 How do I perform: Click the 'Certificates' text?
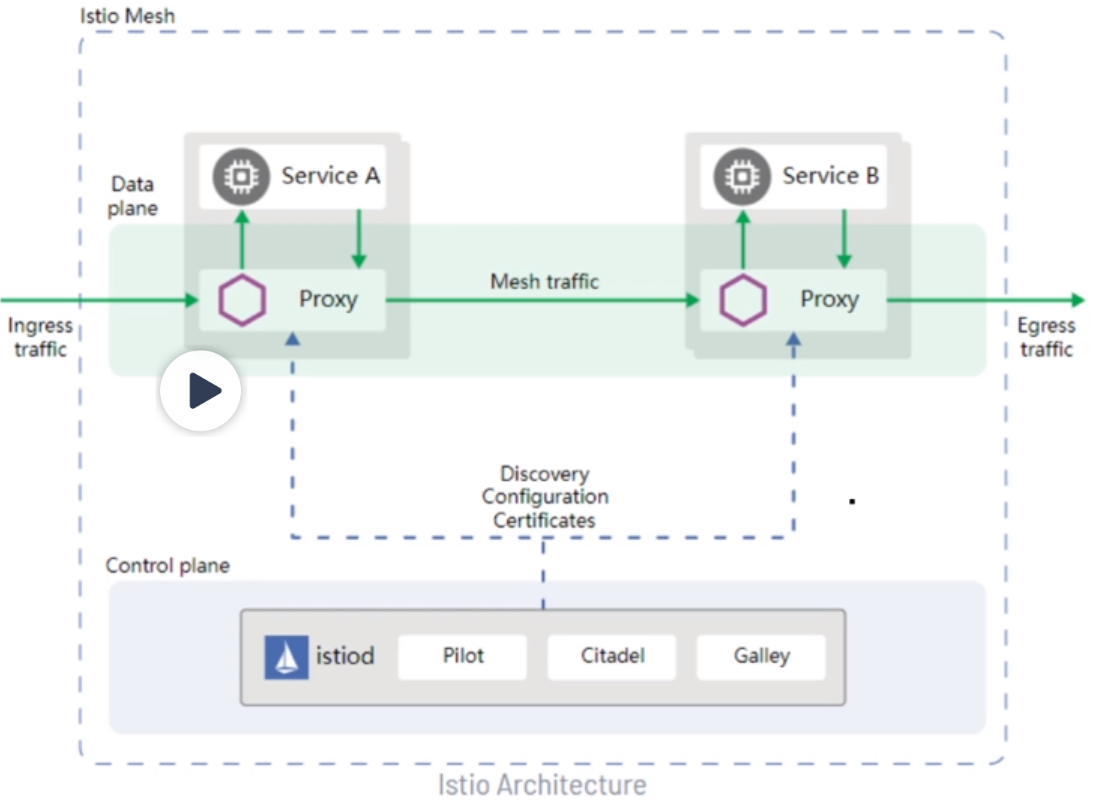pos(544,521)
